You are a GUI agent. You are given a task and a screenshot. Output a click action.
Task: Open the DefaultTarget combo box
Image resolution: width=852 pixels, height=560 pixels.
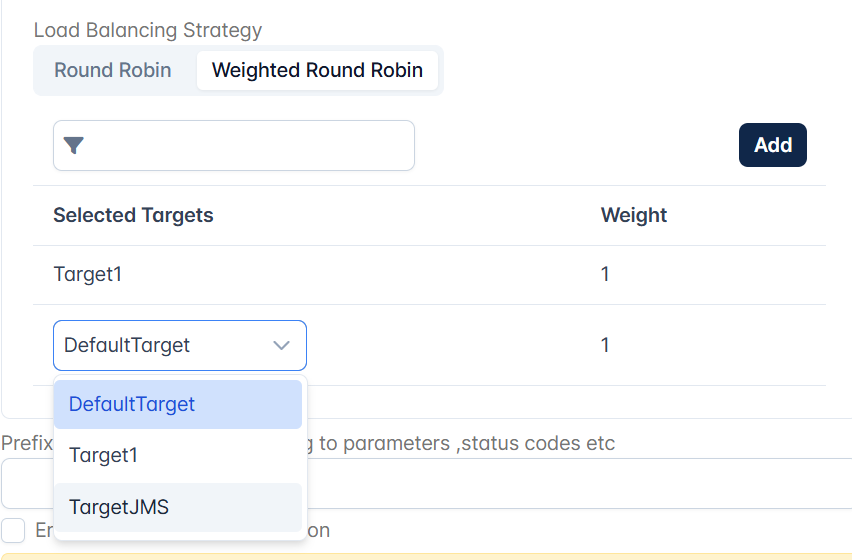(180, 345)
